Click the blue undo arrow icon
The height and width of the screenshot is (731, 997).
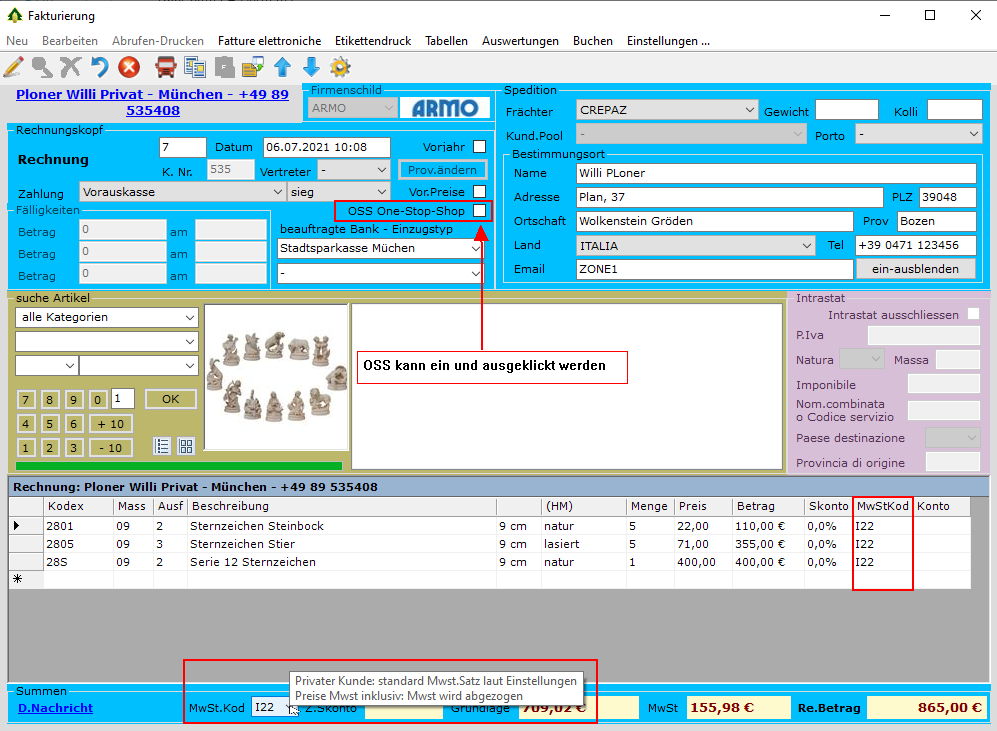pyautogui.click(x=99, y=67)
